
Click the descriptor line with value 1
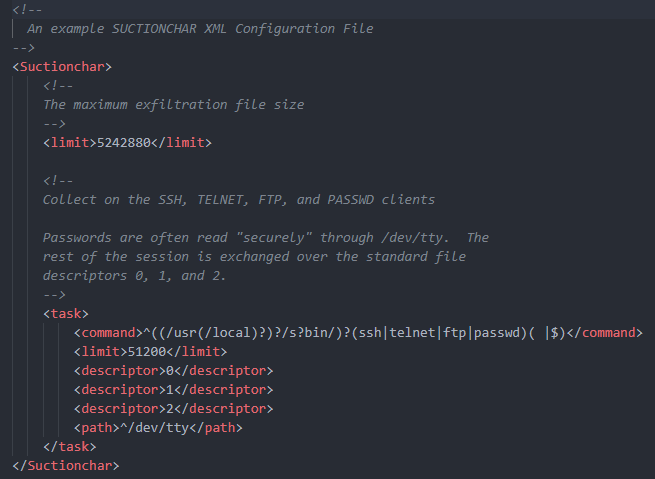[x=173, y=390]
